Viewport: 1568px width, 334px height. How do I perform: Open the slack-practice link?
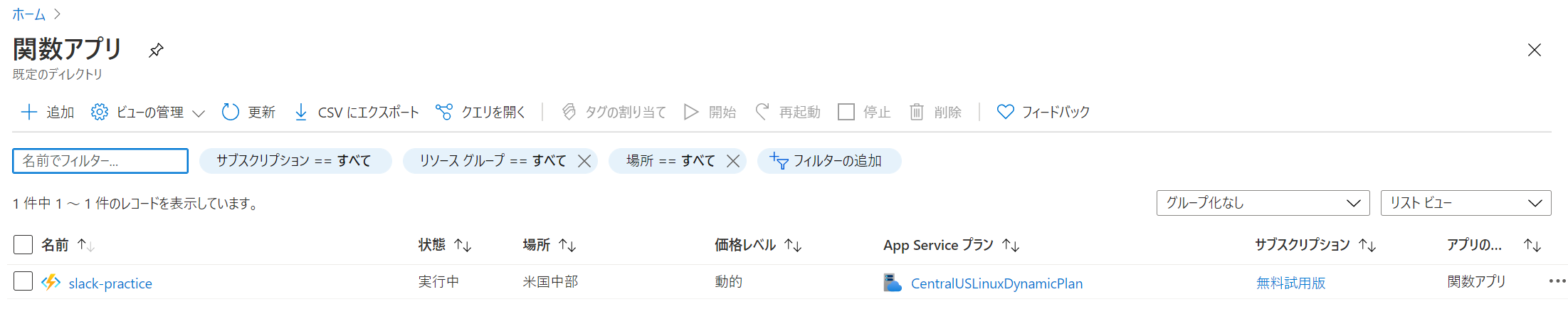coord(110,283)
